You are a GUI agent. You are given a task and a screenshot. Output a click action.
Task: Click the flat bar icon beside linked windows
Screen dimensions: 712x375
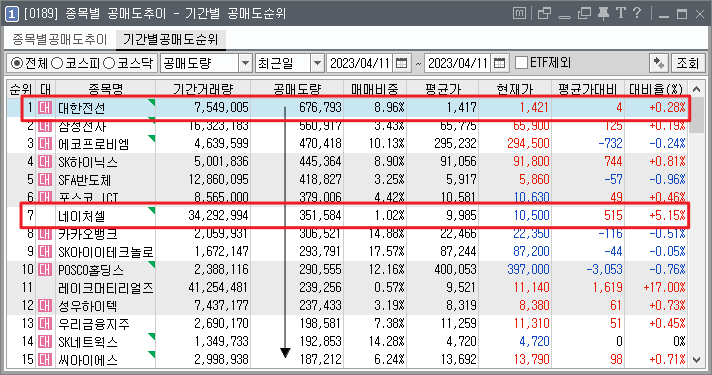[564, 17]
